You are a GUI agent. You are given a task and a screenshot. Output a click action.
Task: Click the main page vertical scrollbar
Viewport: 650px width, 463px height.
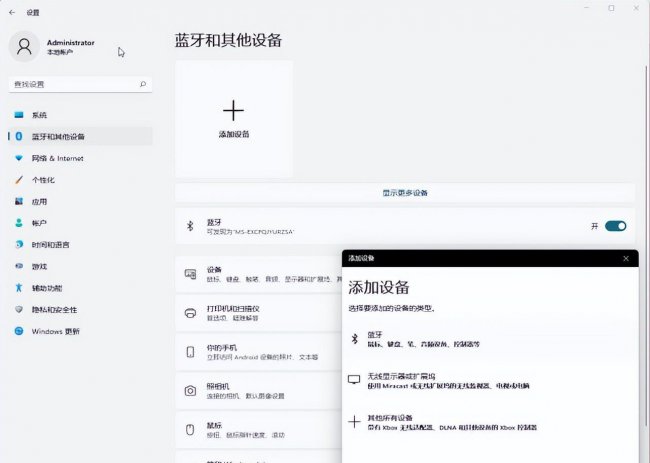pyautogui.click(x=647, y=245)
